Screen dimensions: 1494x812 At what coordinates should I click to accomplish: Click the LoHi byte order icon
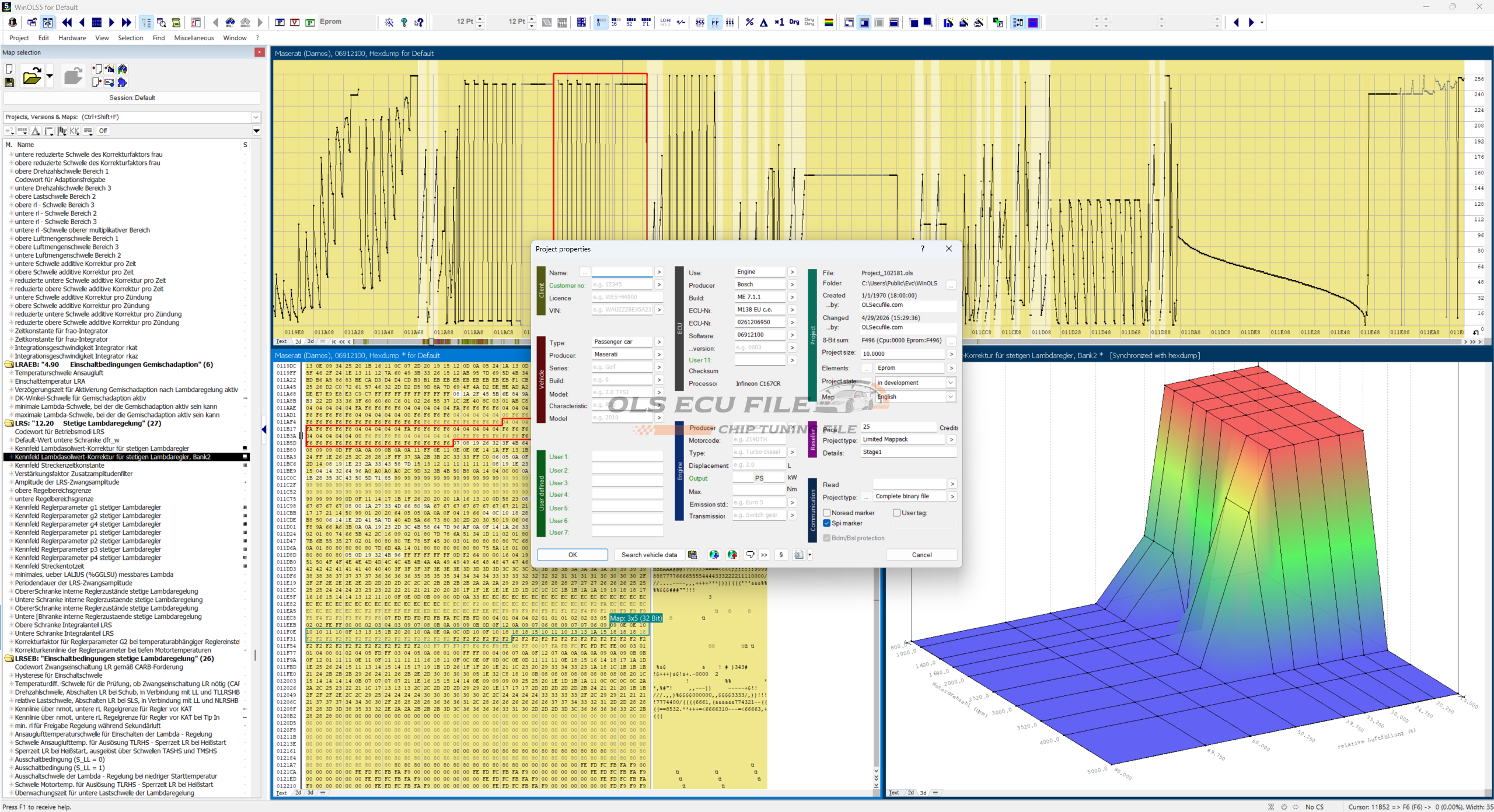(x=665, y=22)
